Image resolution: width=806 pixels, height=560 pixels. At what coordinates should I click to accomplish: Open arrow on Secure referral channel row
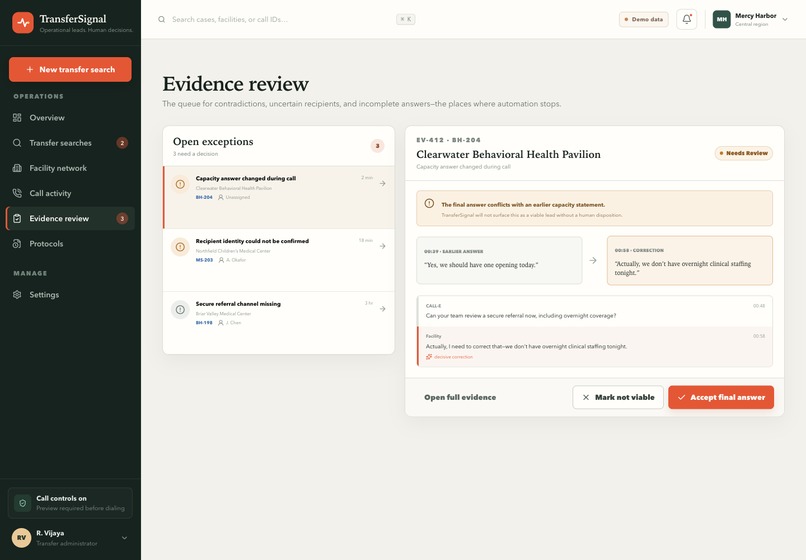tap(382, 309)
